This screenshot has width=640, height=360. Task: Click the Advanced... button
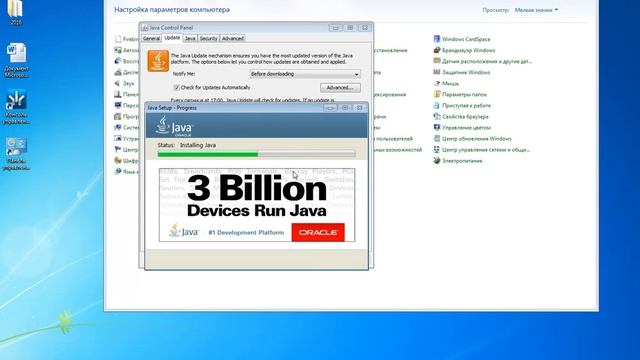tap(340, 88)
